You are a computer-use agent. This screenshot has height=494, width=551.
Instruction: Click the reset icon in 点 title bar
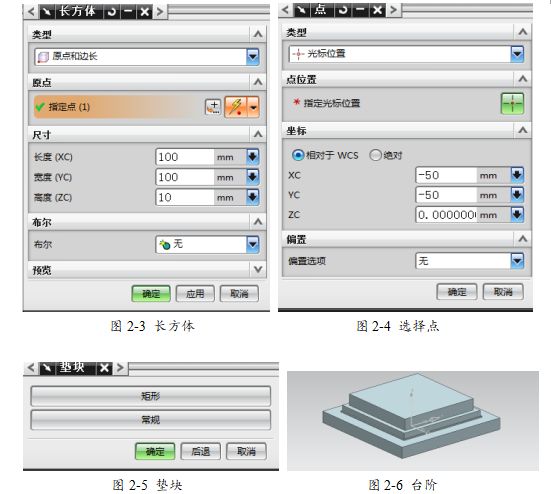point(343,10)
